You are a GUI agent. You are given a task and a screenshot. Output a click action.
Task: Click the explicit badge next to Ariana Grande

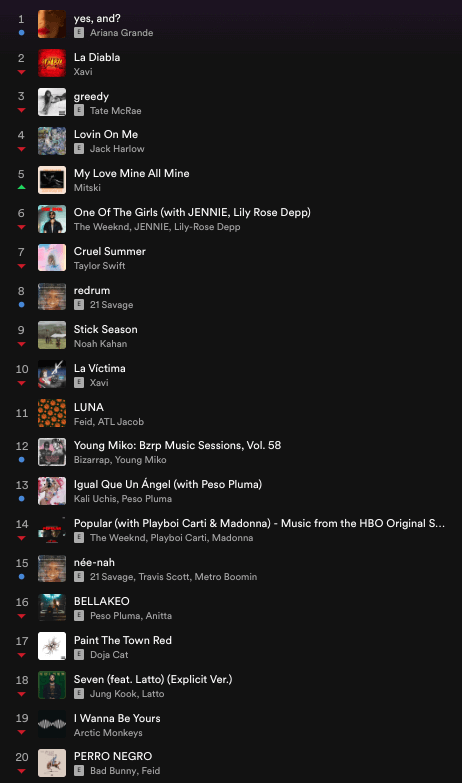[79, 33]
